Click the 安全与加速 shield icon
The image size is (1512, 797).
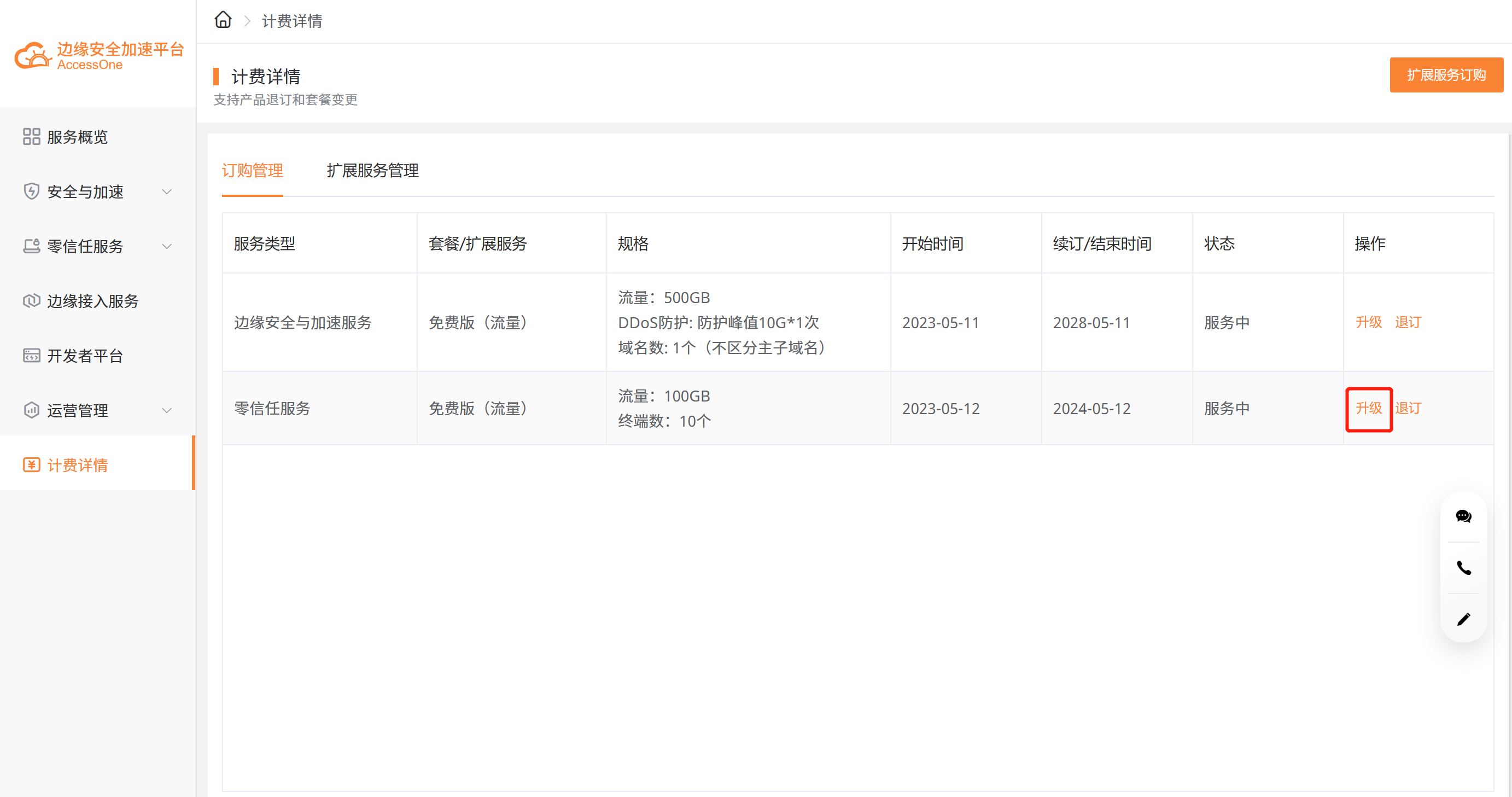click(x=32, y=191)
